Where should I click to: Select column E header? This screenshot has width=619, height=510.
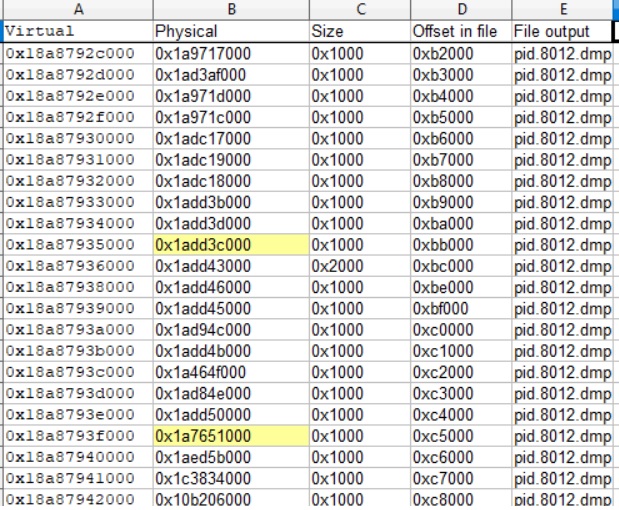561,9
